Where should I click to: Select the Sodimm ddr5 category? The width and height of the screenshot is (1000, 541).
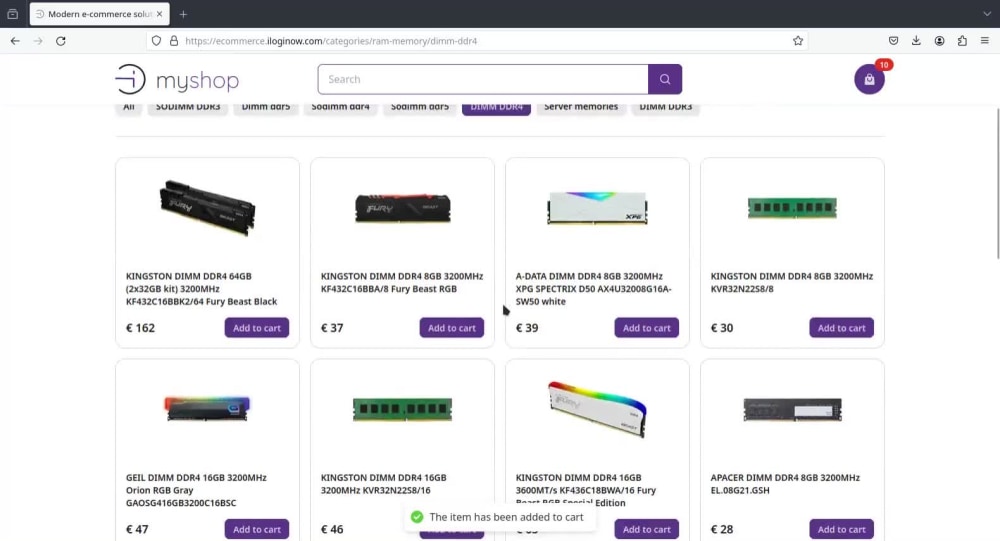click(420, 107)
